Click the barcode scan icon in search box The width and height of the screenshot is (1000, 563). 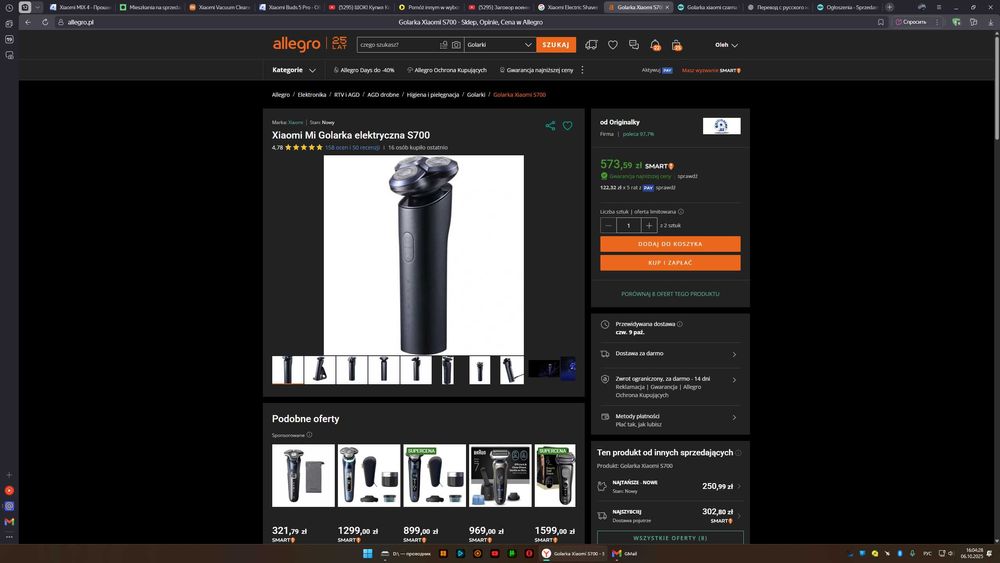444,45
